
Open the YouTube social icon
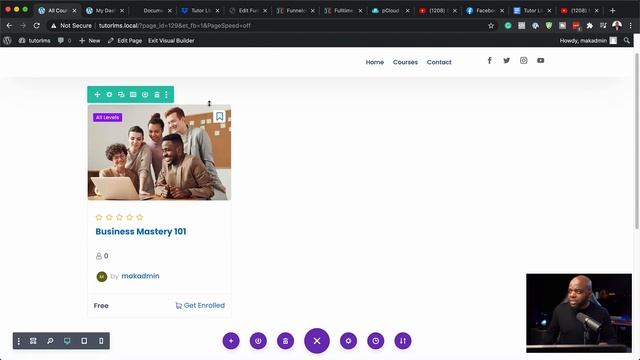tap(540, 60)
